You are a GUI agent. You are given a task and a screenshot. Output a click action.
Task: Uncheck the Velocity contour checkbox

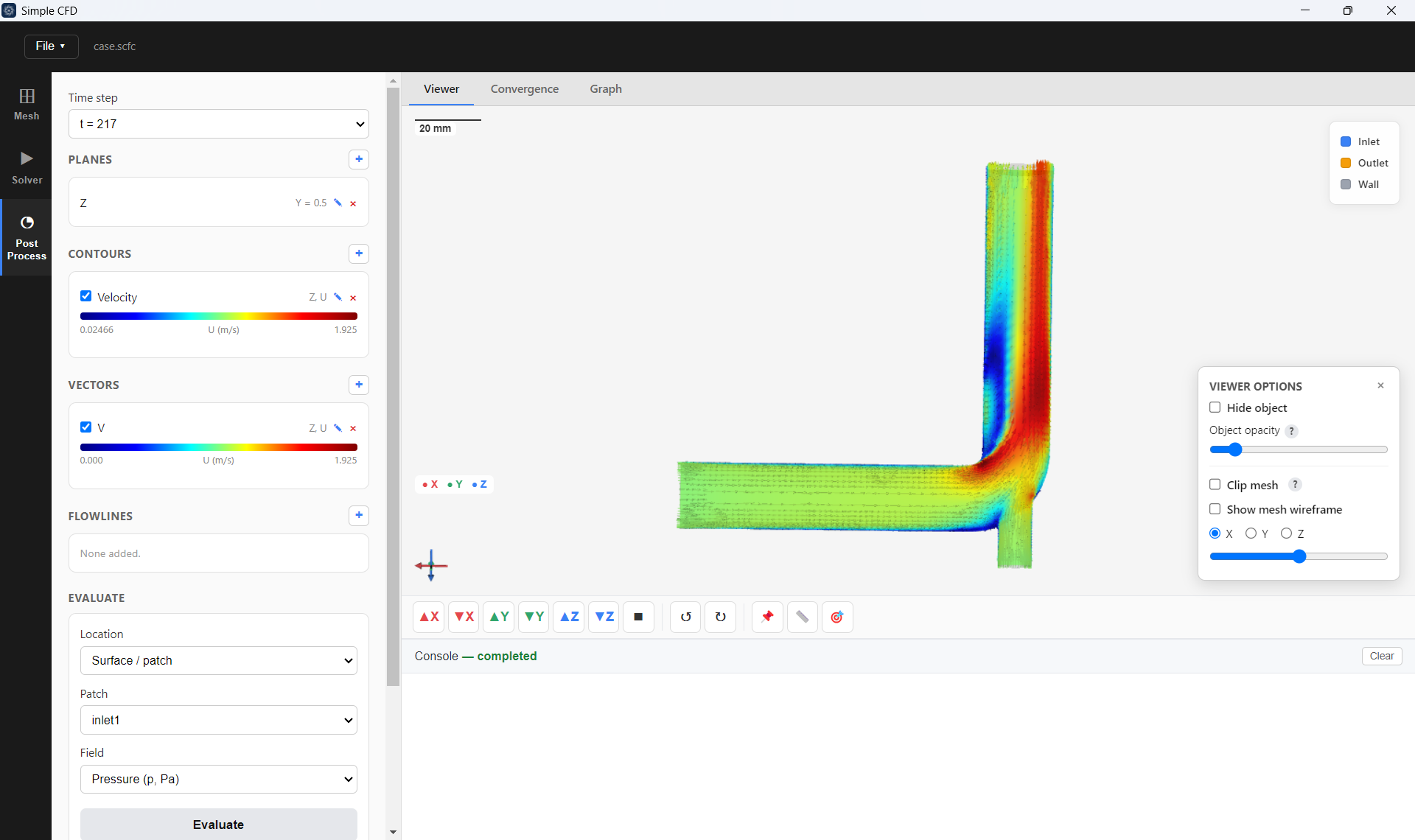coord(86,296)
